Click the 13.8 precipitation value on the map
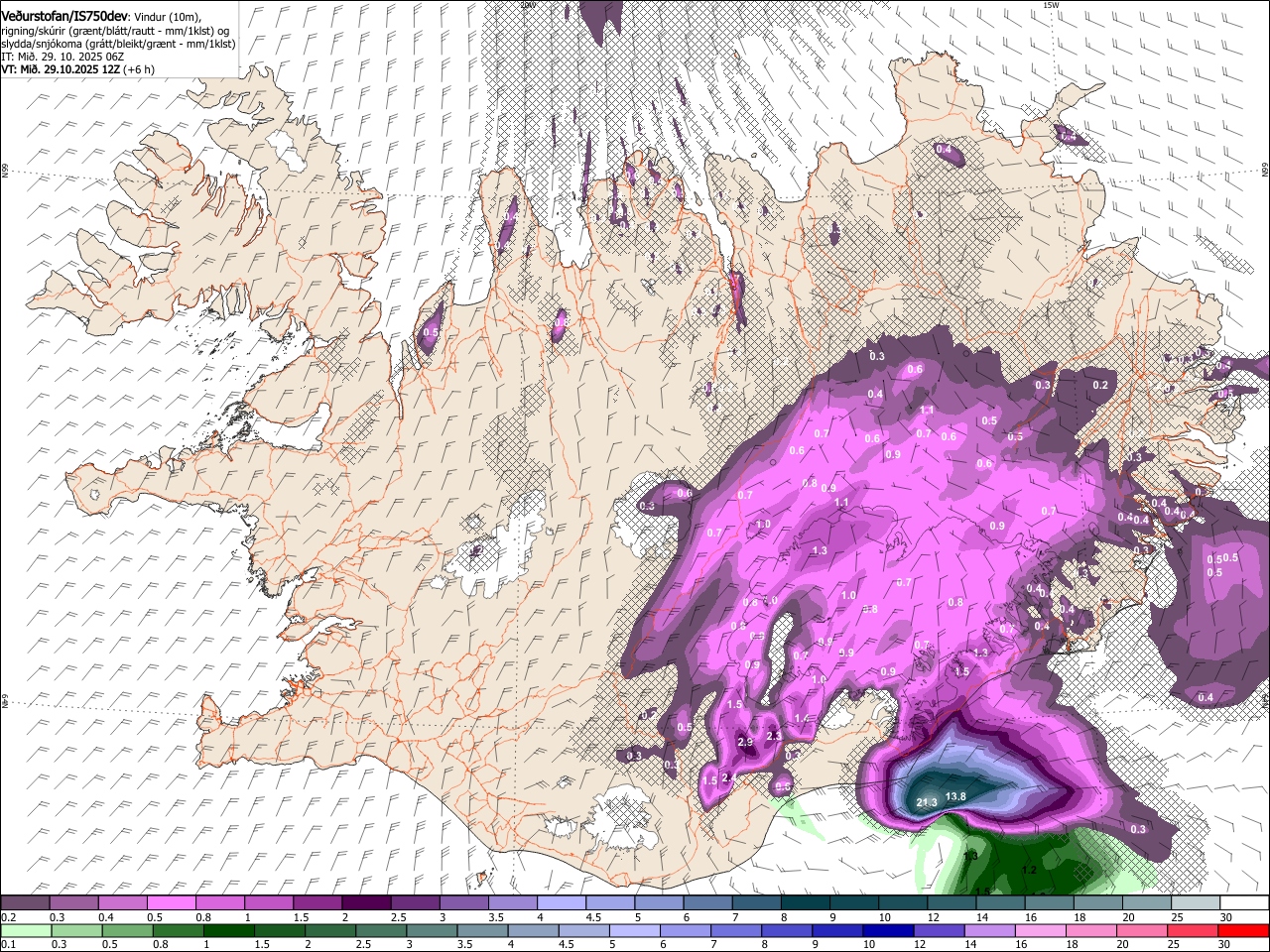 tap(955, 795)
